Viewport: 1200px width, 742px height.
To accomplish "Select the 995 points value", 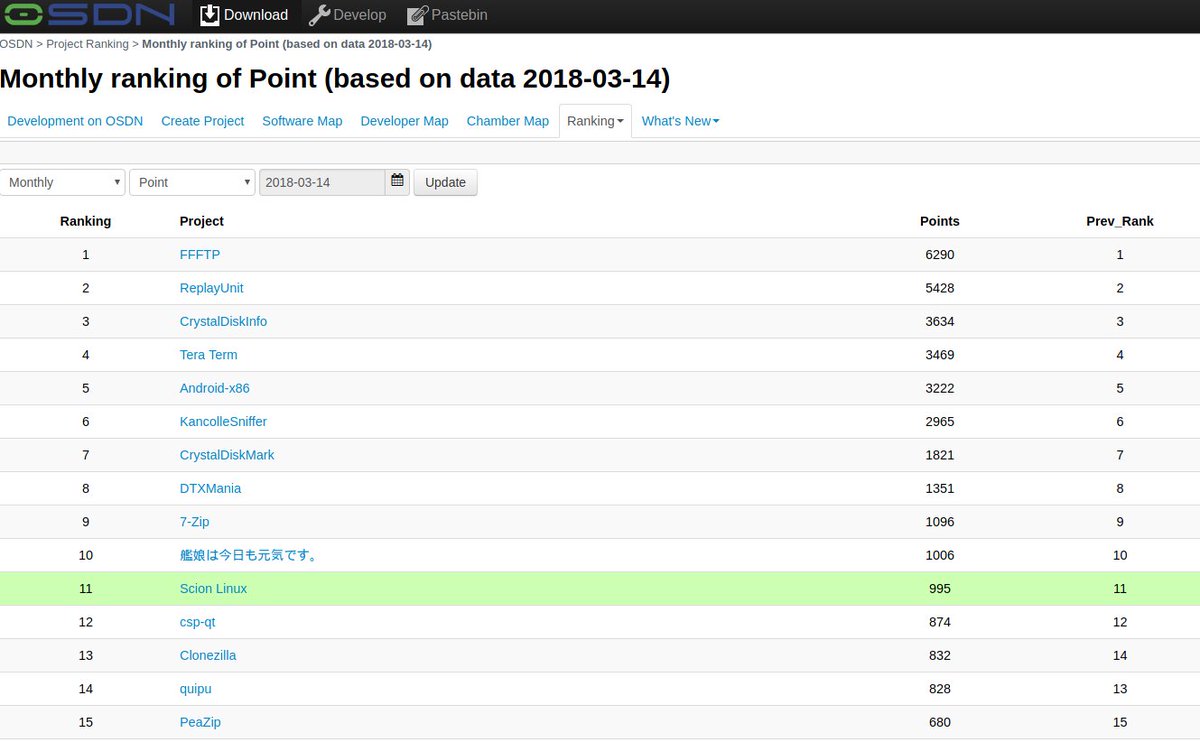I will pyautogui.click(x=940, y=589).
